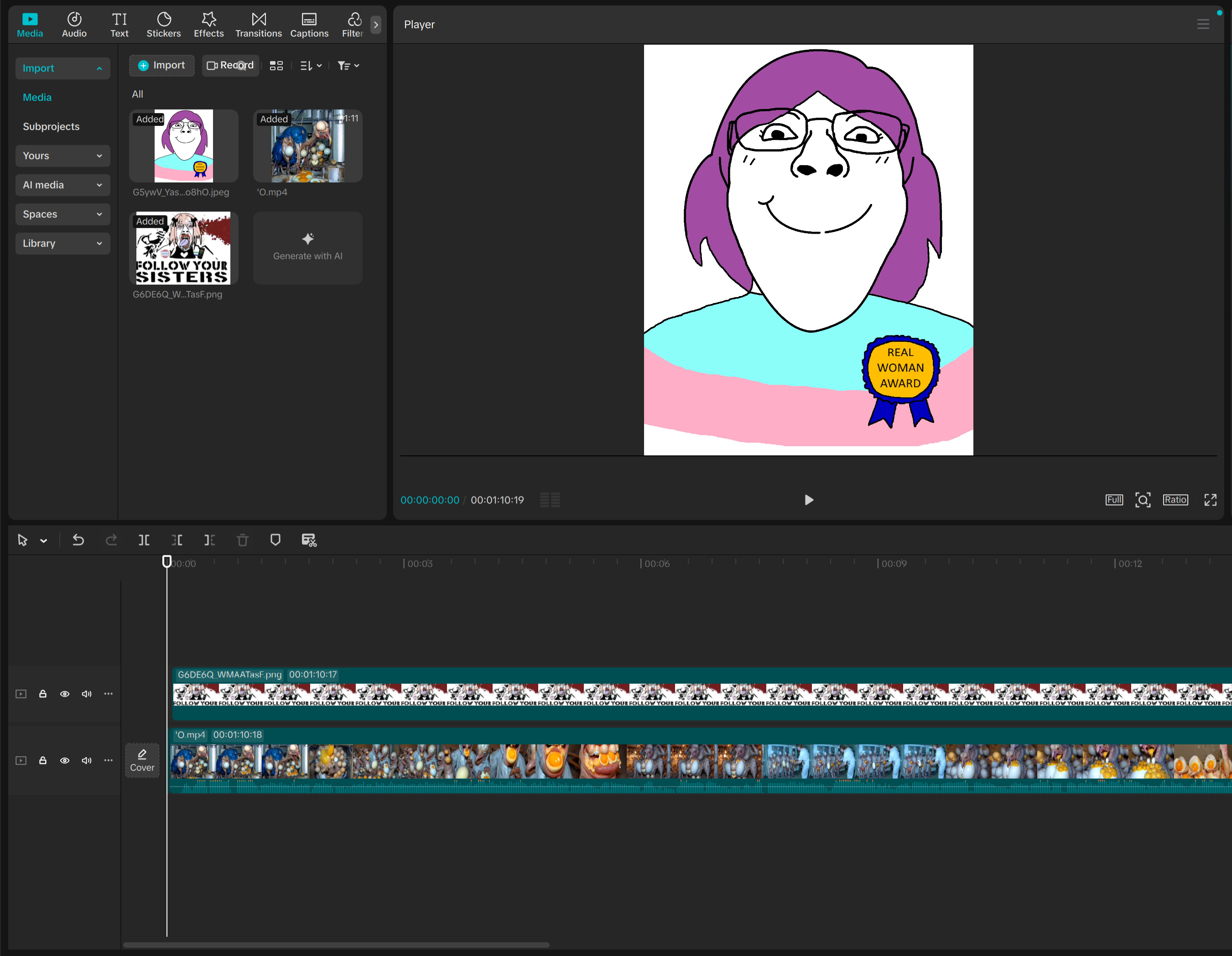Click the split clip tool icon
This screenshot has height=956, width=1232.
(x=144, y=540)
